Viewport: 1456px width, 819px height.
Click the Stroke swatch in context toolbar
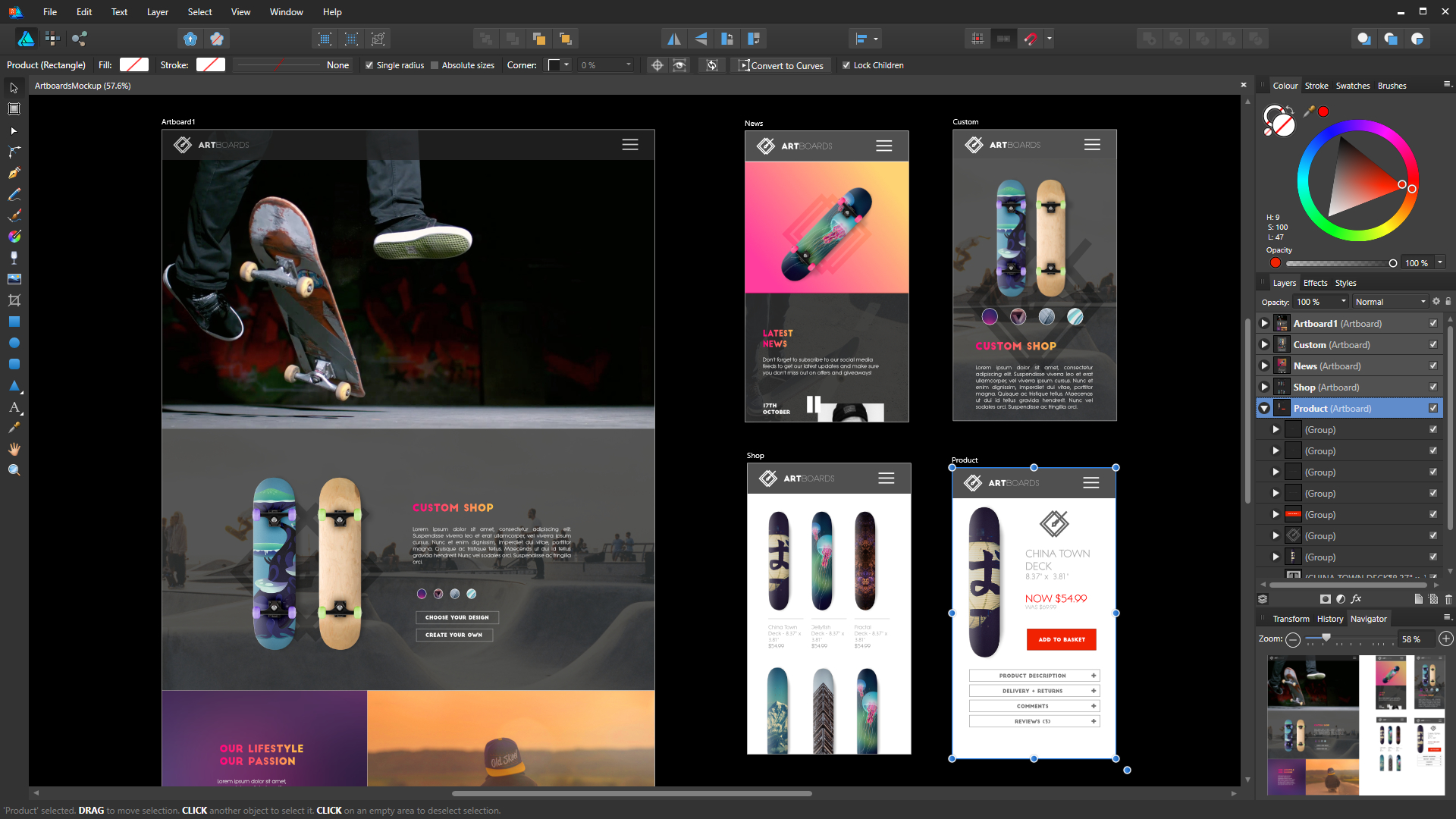pyautogui.click(x=211, y=65)
